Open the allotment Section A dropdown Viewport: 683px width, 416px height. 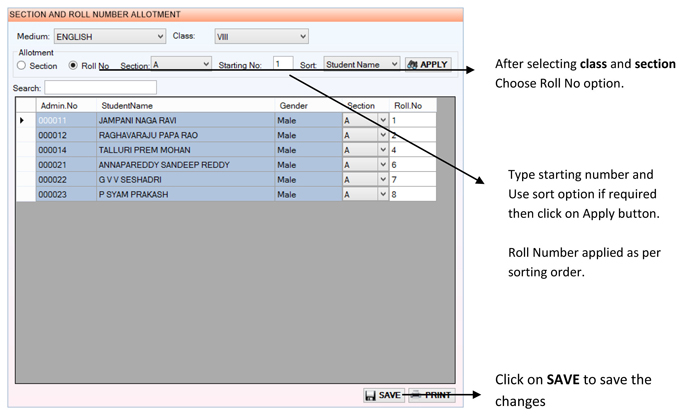(x=181, y=64)
